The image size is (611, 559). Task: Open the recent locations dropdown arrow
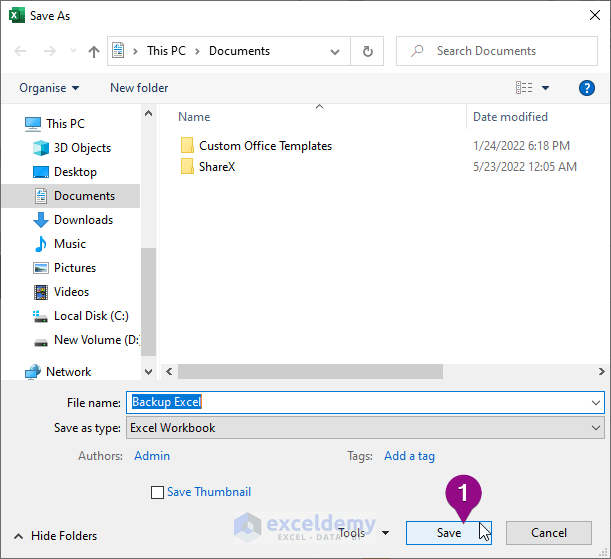click(73, 51)
